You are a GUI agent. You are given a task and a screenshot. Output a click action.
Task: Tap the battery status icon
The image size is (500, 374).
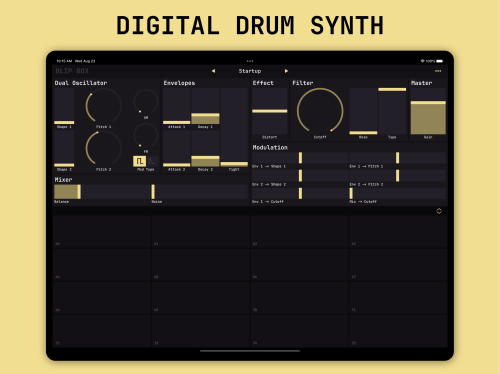439,61
